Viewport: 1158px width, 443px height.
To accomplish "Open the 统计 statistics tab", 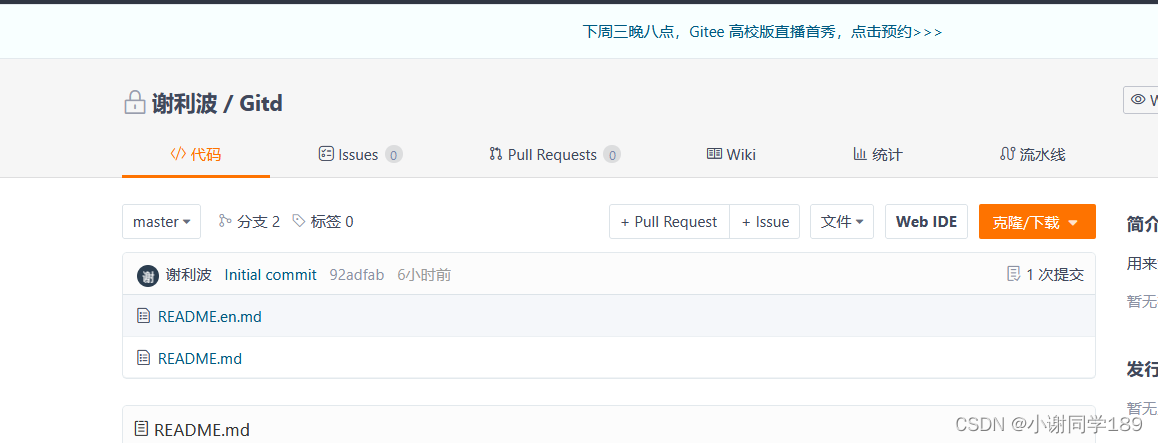I will [x=877, y=154].
